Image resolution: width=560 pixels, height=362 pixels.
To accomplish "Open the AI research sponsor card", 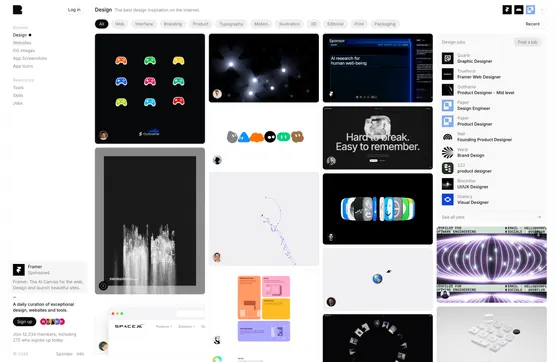I will [x=378, y=68].
